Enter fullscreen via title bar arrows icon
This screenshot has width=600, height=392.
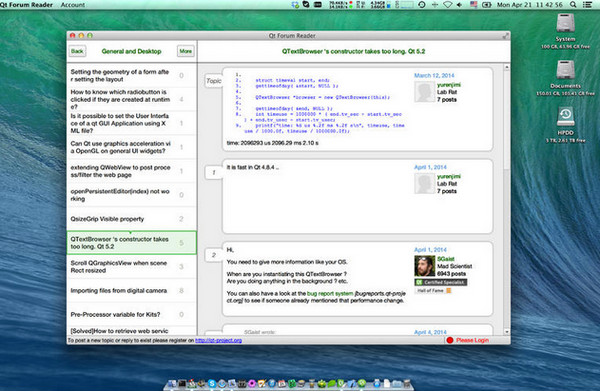[505, 36]
